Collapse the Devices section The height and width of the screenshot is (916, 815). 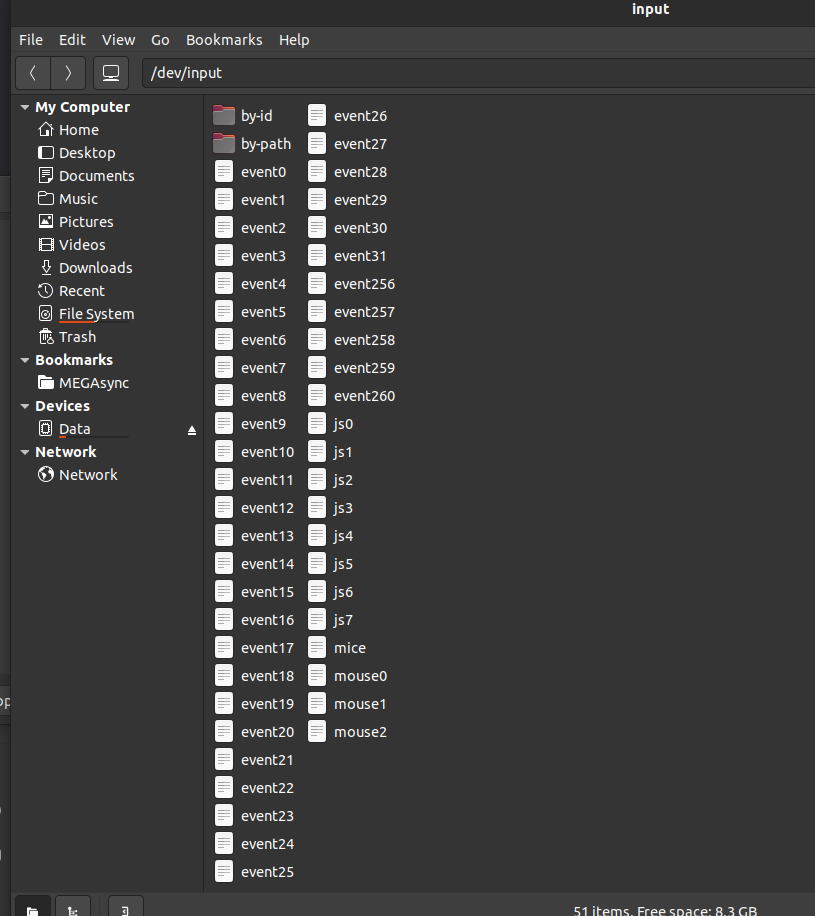tap(25, 406)
